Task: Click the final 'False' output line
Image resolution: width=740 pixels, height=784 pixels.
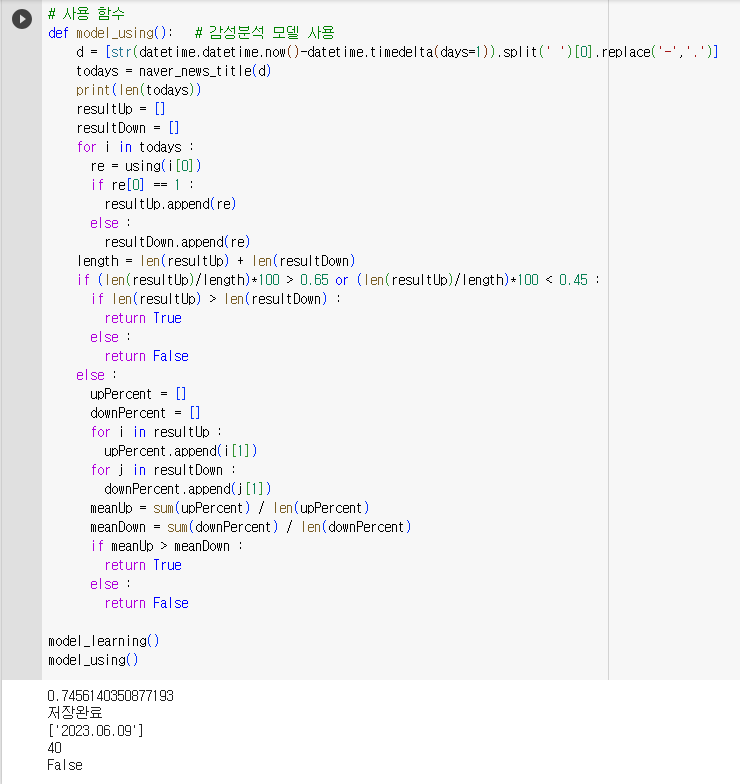Action: [x=65, y=765]
